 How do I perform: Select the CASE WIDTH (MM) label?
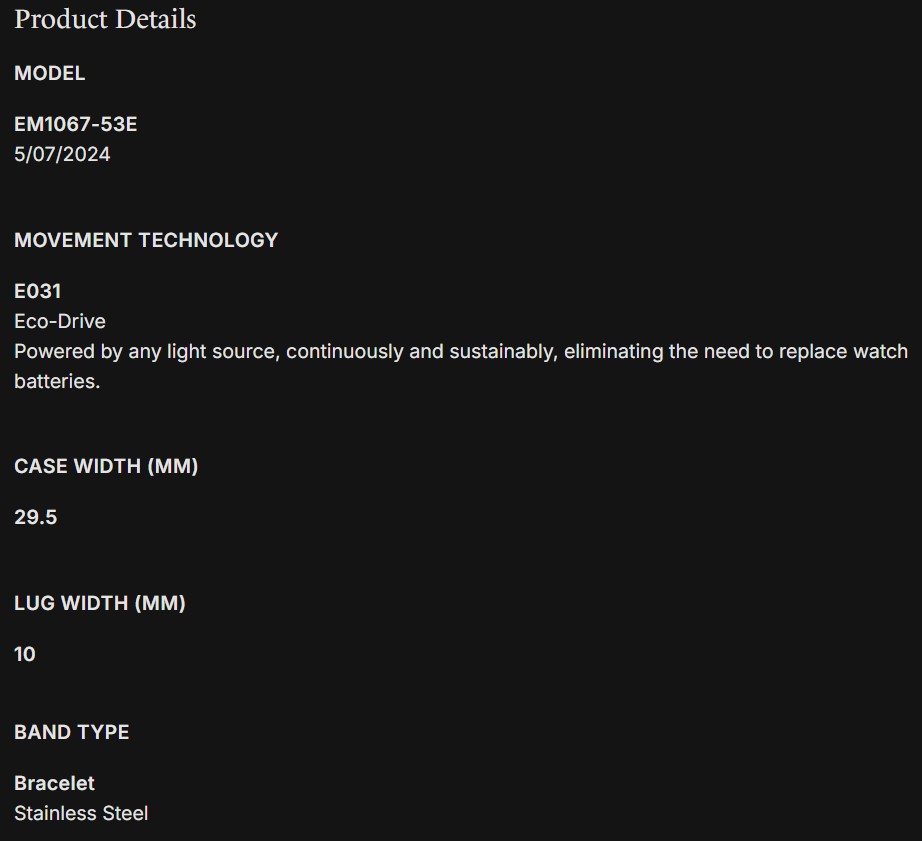106,466
